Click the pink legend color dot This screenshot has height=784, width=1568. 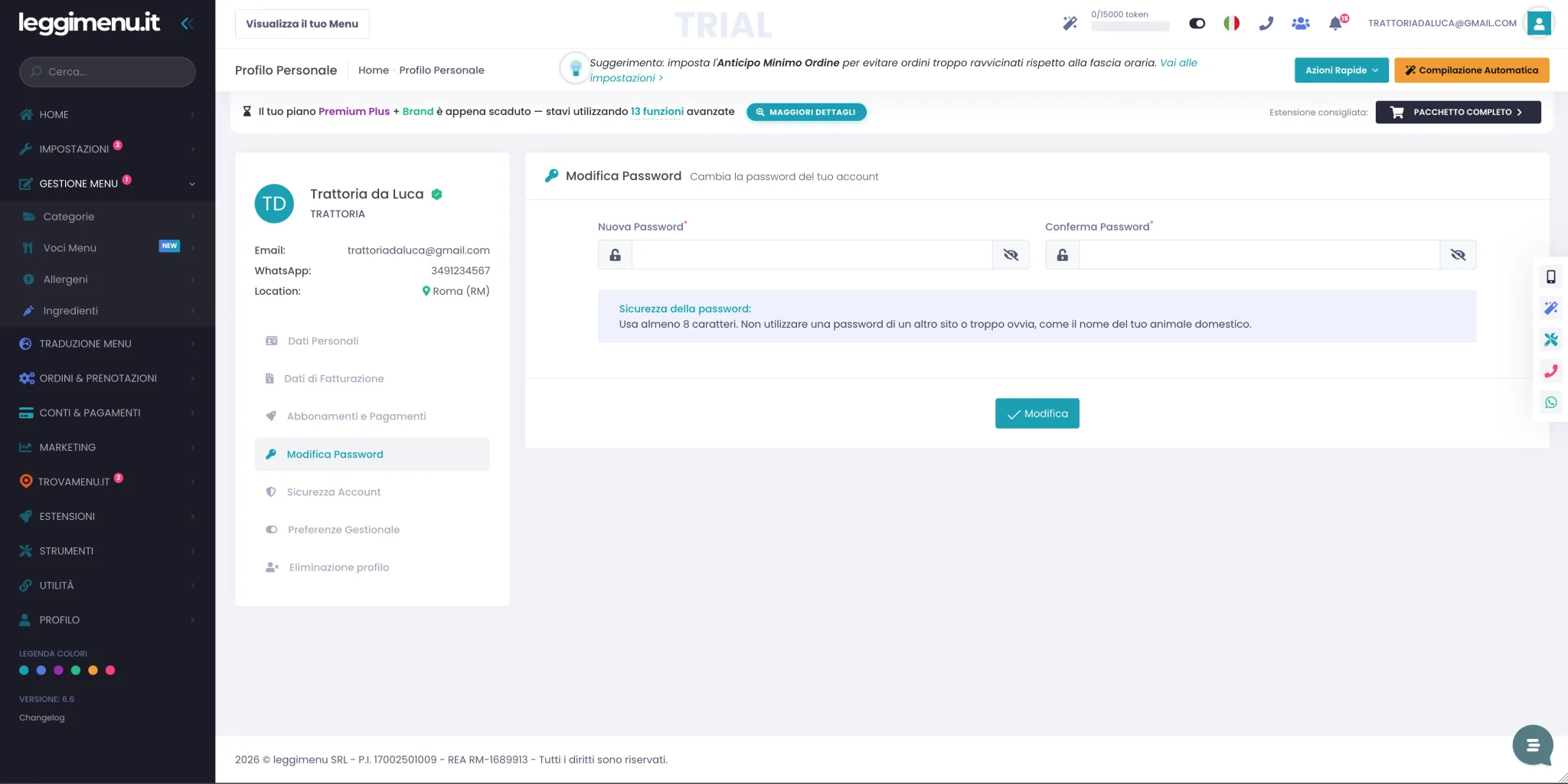110,670
